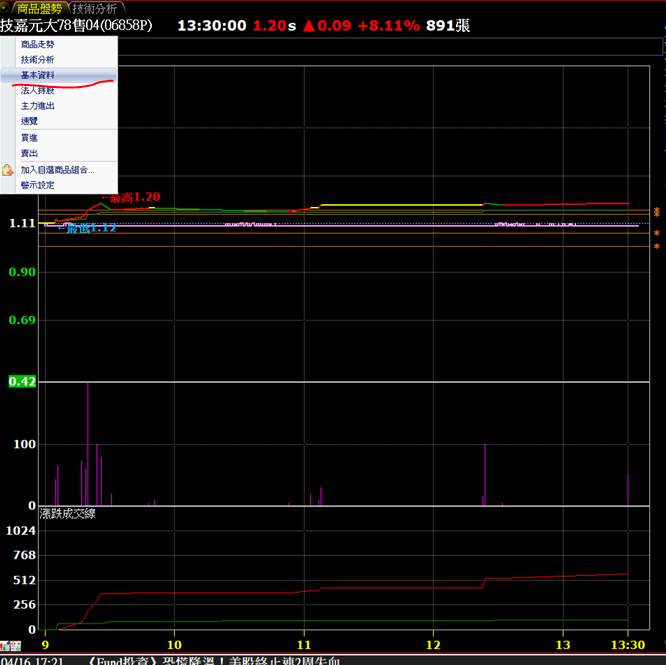666x665 pixels.
Task: Click the 11 o'clock time axis label
Action: (x=304, y=645)
